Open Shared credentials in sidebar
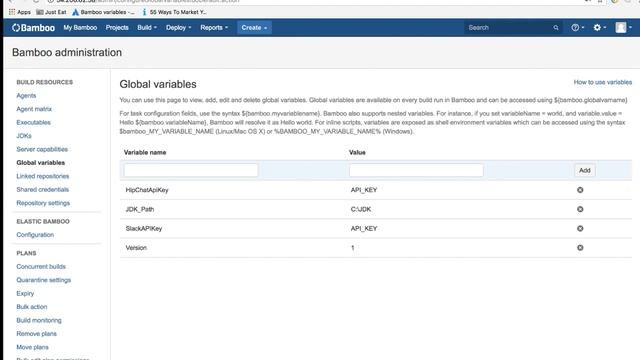 tap(42, 189)
